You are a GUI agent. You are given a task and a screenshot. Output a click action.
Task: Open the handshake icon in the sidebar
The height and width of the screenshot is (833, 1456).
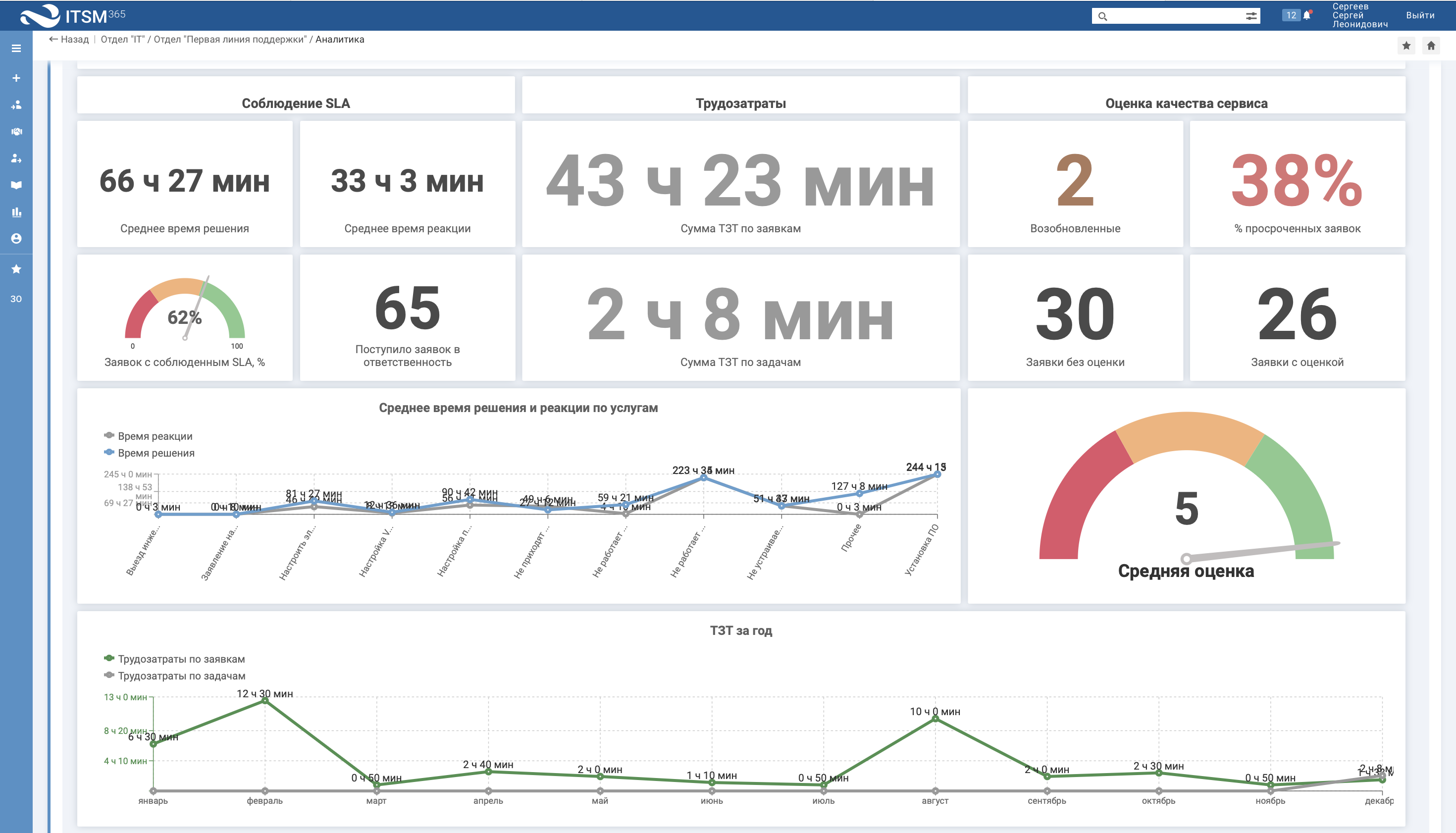point(16,132)
